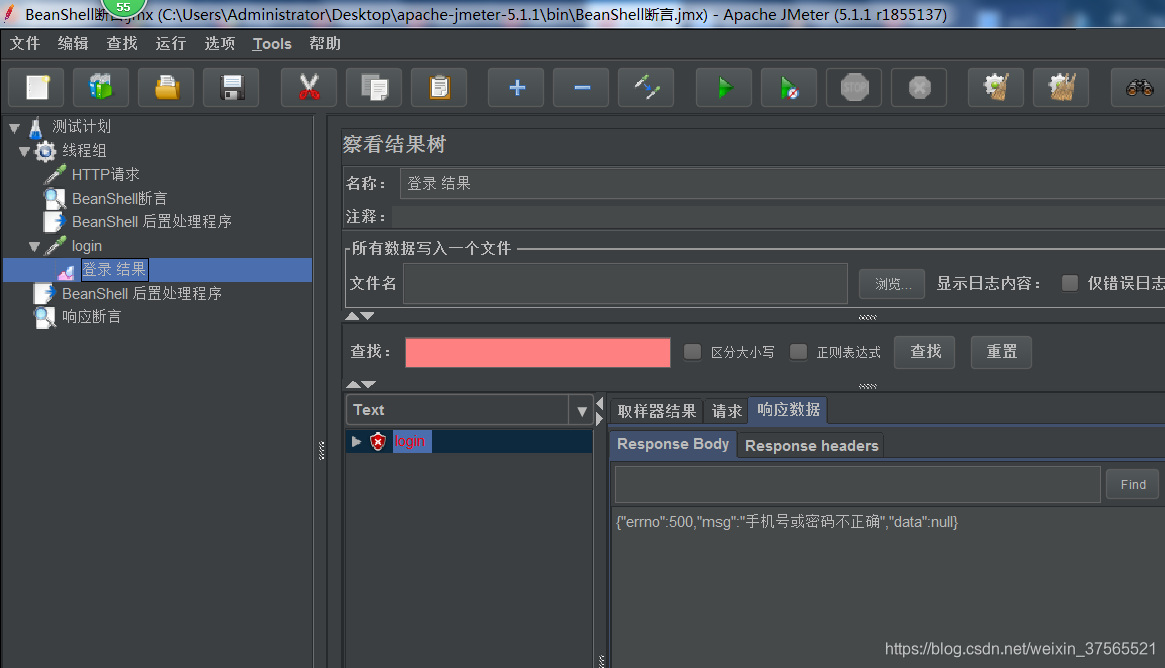Toggle collapse arrows above 查找 row

(x=360, y=316)
